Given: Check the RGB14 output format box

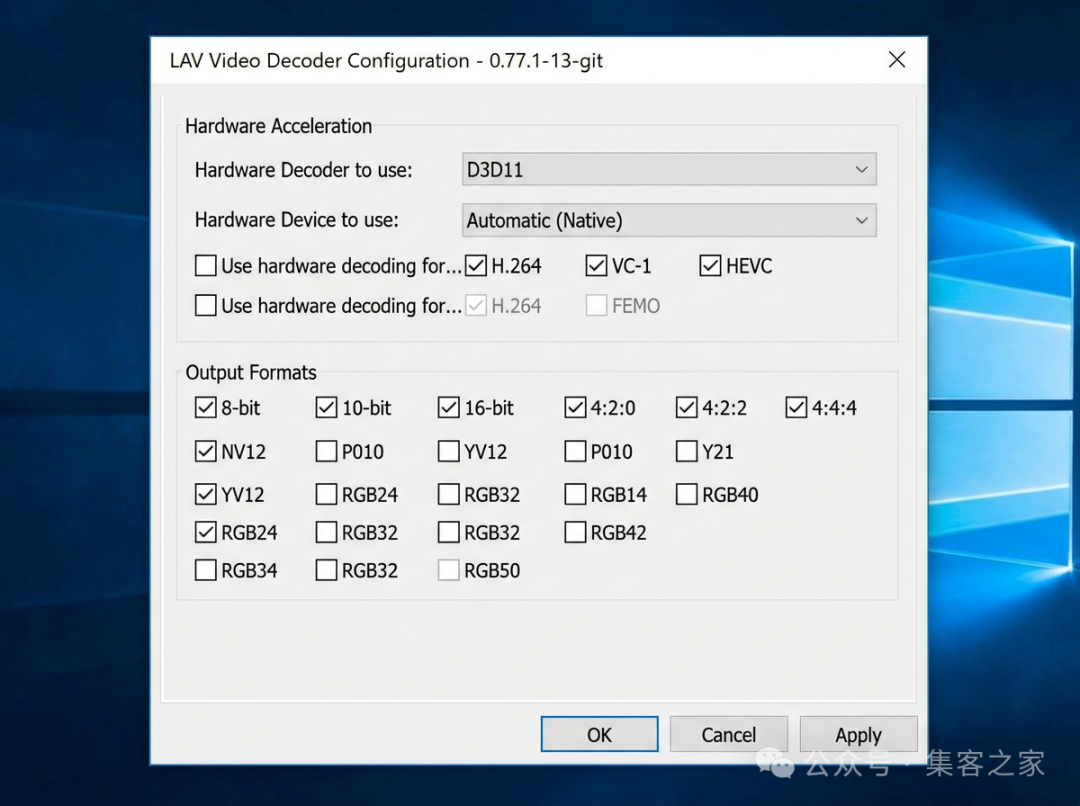Looking at the screenshot, I should (575, 494).
